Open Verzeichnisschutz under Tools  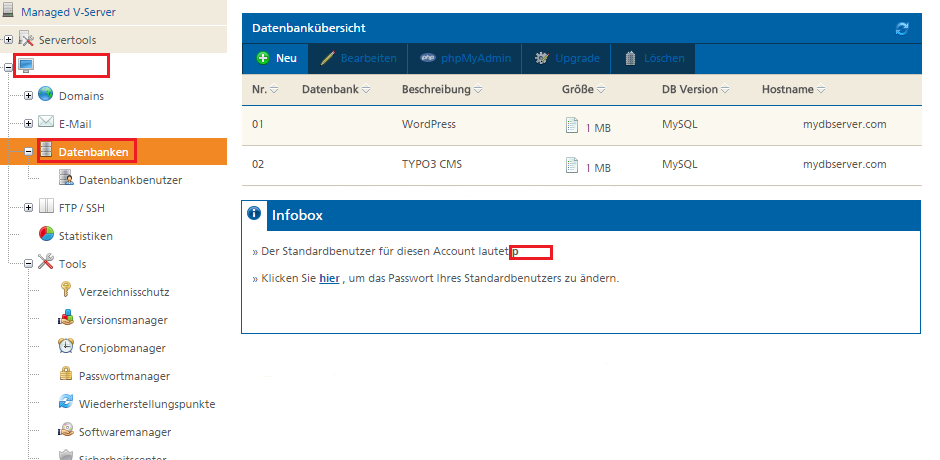point(124,292)
